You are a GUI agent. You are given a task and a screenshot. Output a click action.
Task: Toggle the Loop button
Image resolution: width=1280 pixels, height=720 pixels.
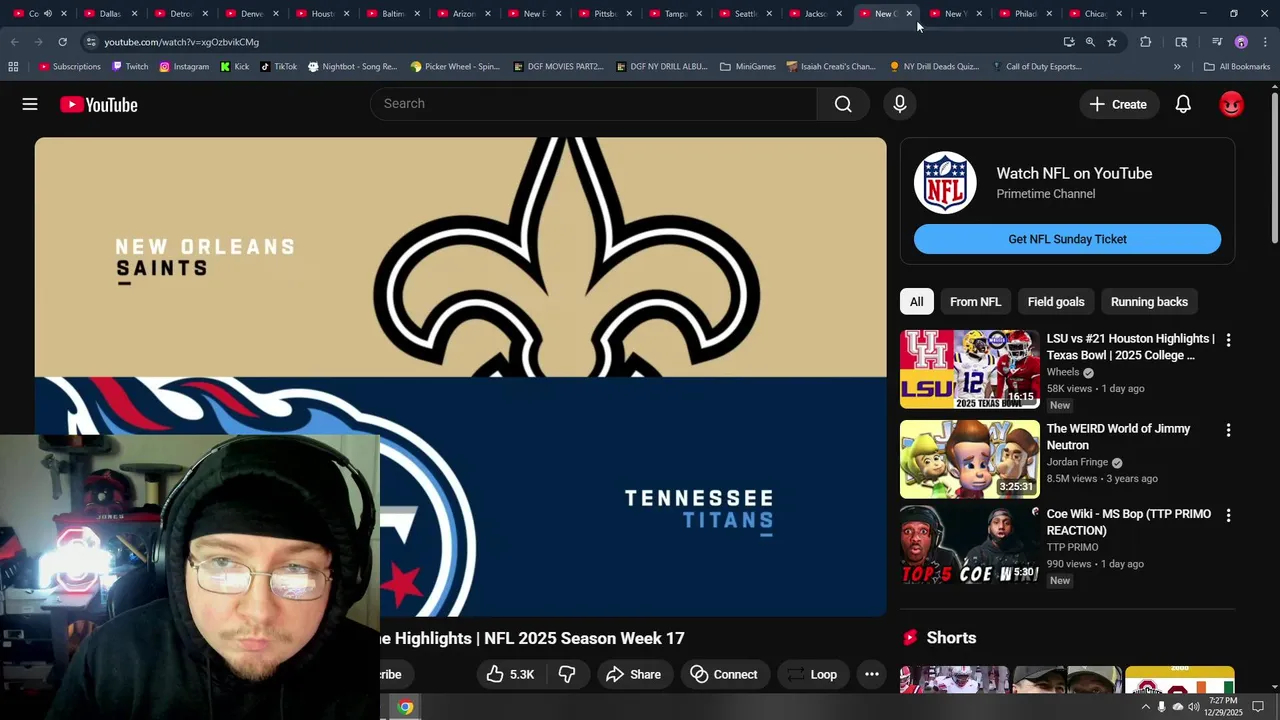point(811,674)
